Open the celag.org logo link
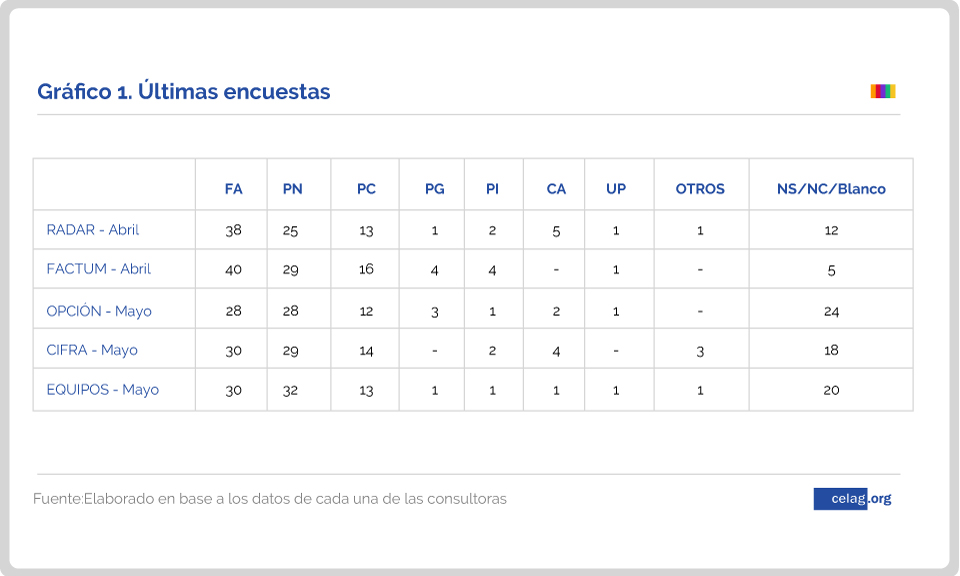Viewport: 960px width, 576px height. click(x=853, y=498)
